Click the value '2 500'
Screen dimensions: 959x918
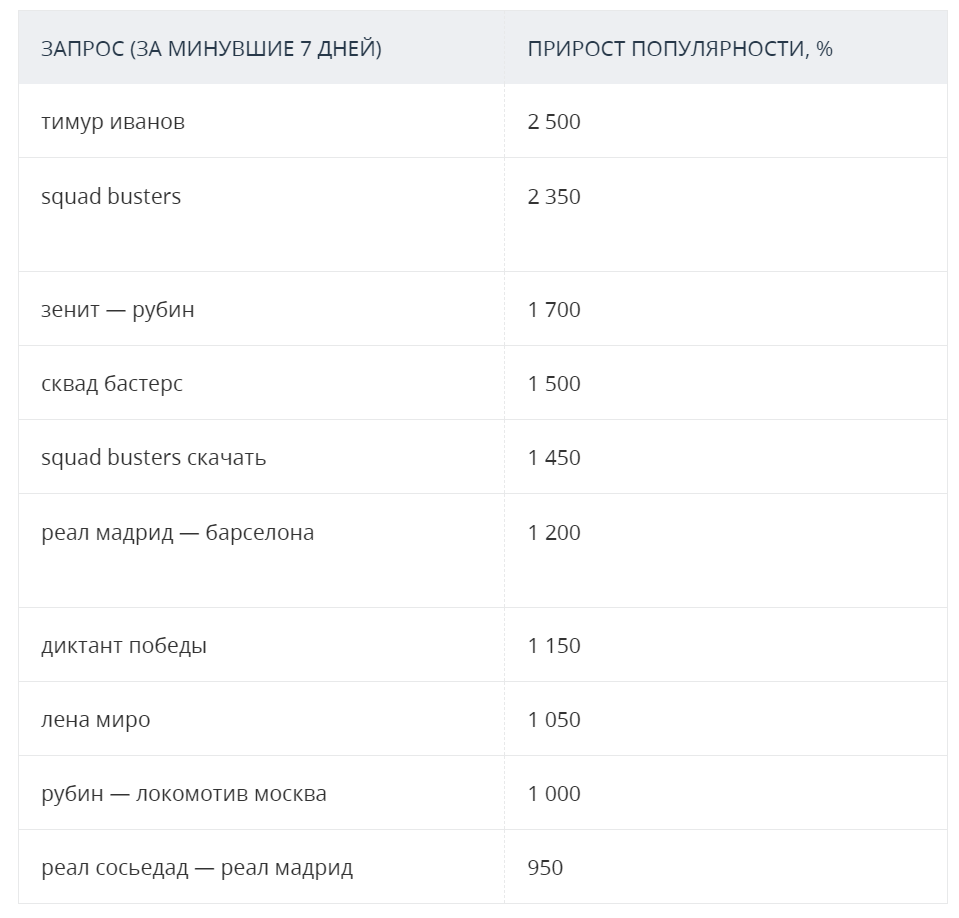click(x=554, y=122)
